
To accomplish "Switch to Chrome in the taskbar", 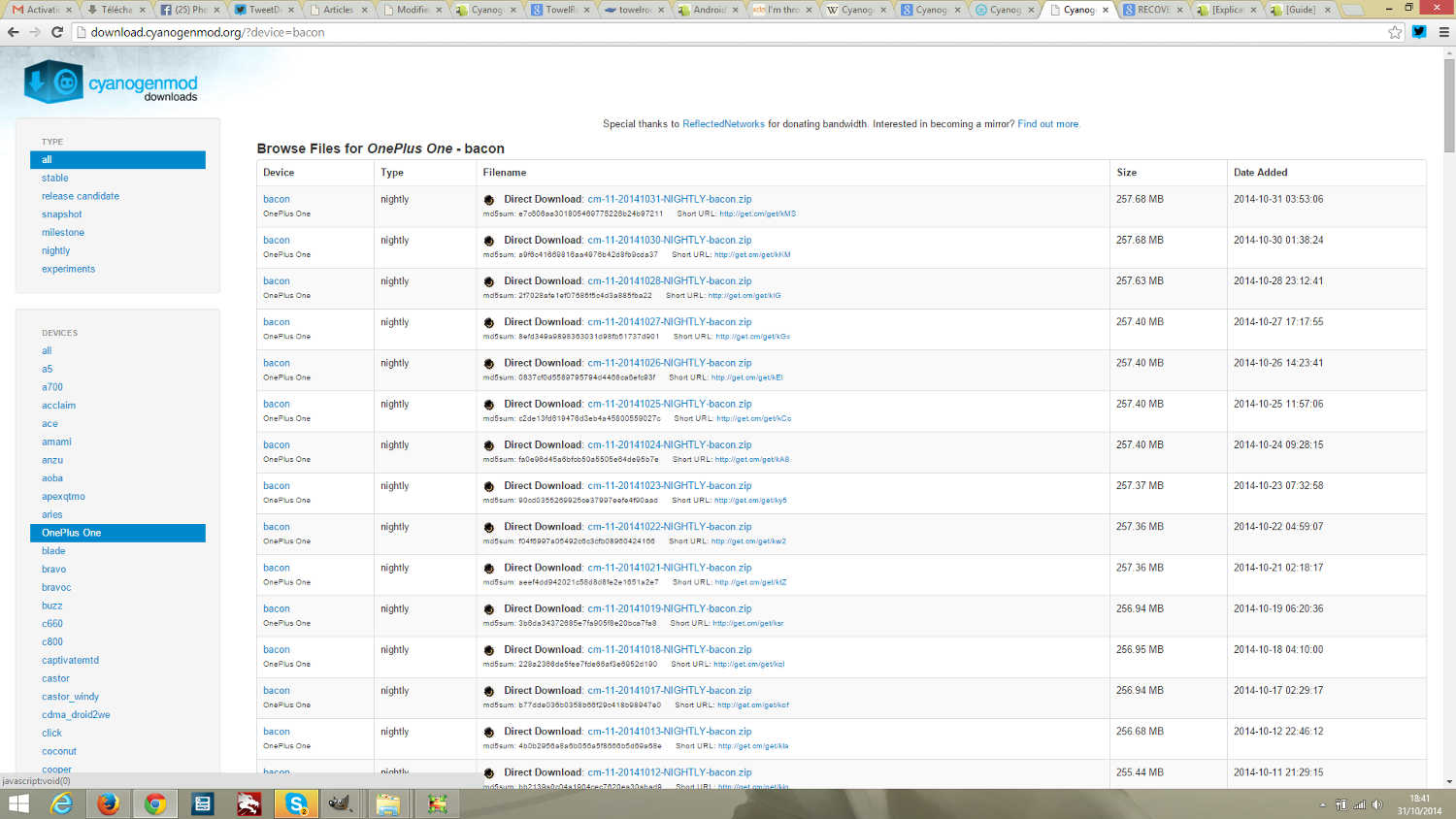I will click(155, 803).
